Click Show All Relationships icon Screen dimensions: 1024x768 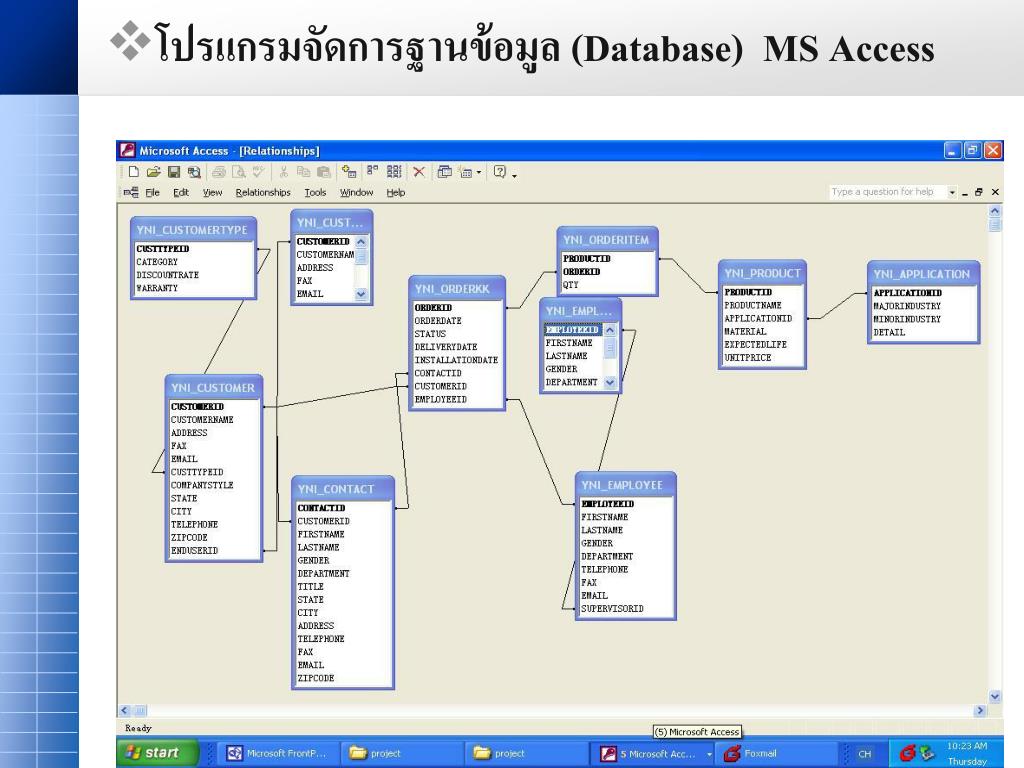coord(394,172)
